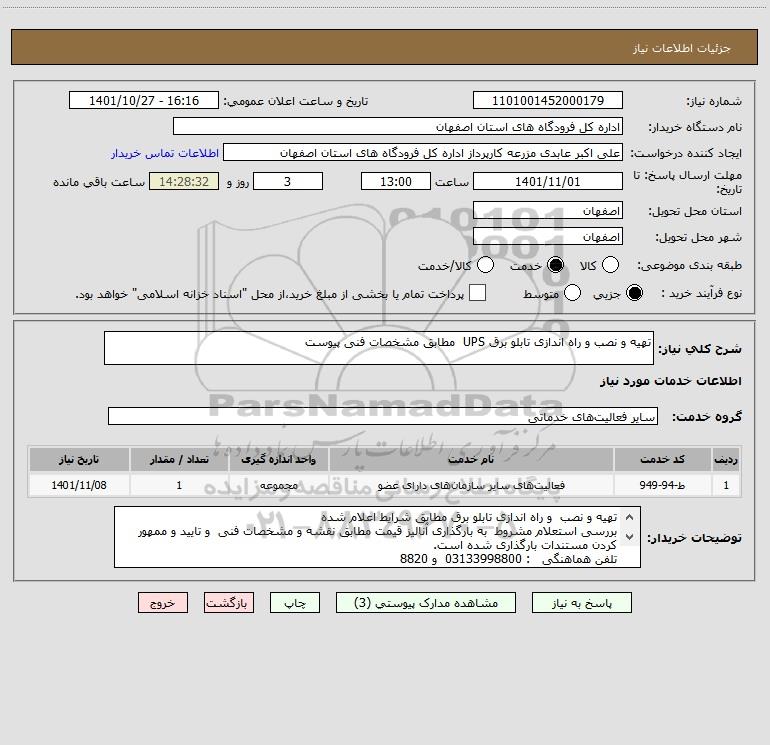The height and width of the screenshot is (745, 770).
Task: Click the delivery city field اصفهان
Action: tap(548, 237)
